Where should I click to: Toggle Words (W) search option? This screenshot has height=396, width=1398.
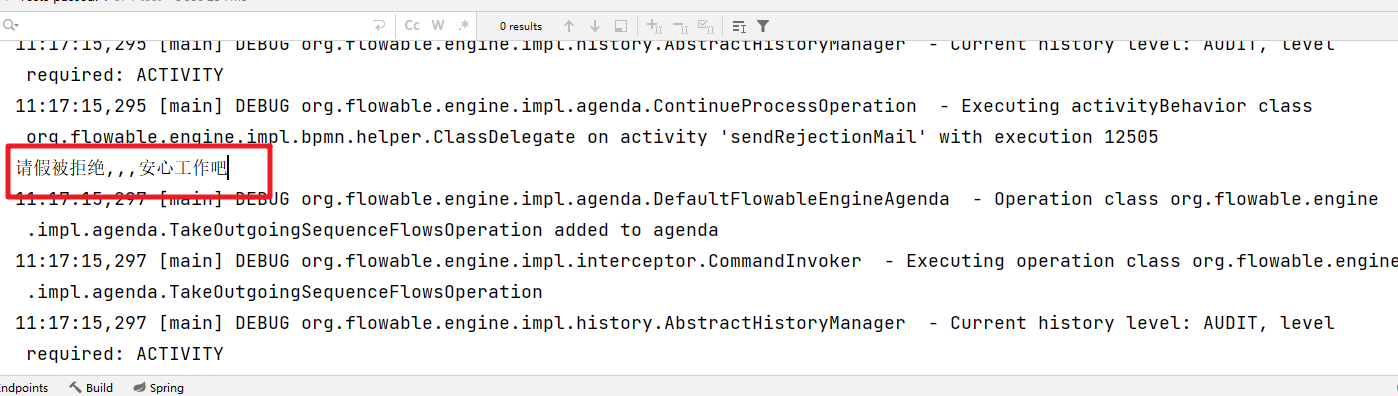tap(438, 25)
